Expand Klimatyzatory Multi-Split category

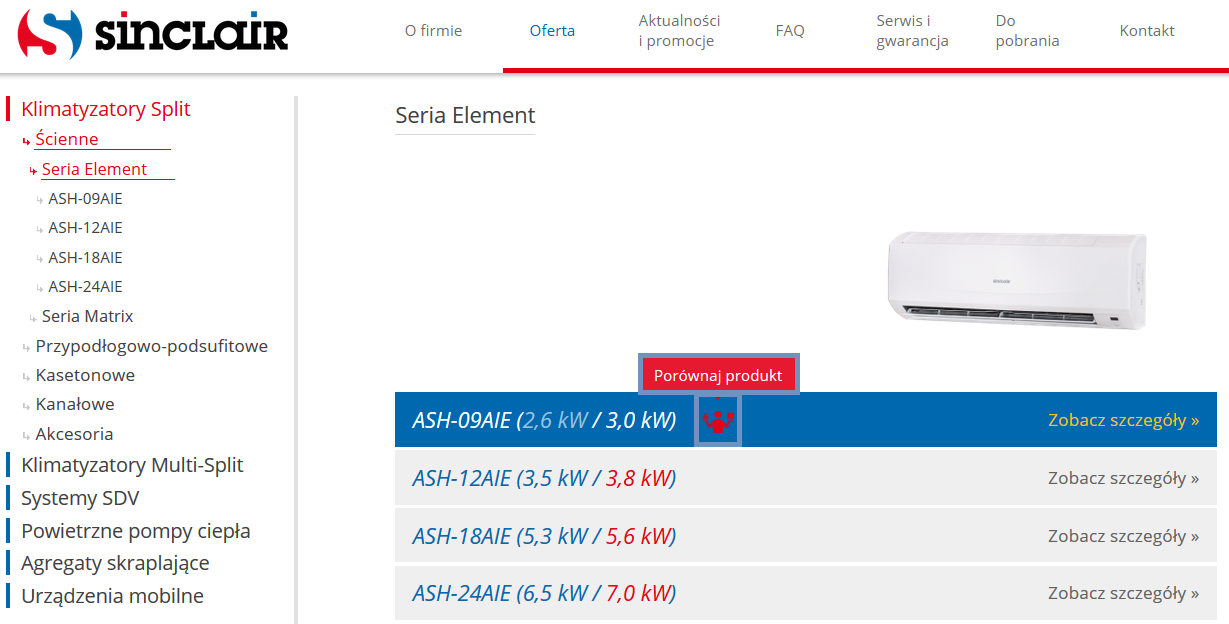pos(132,465)
